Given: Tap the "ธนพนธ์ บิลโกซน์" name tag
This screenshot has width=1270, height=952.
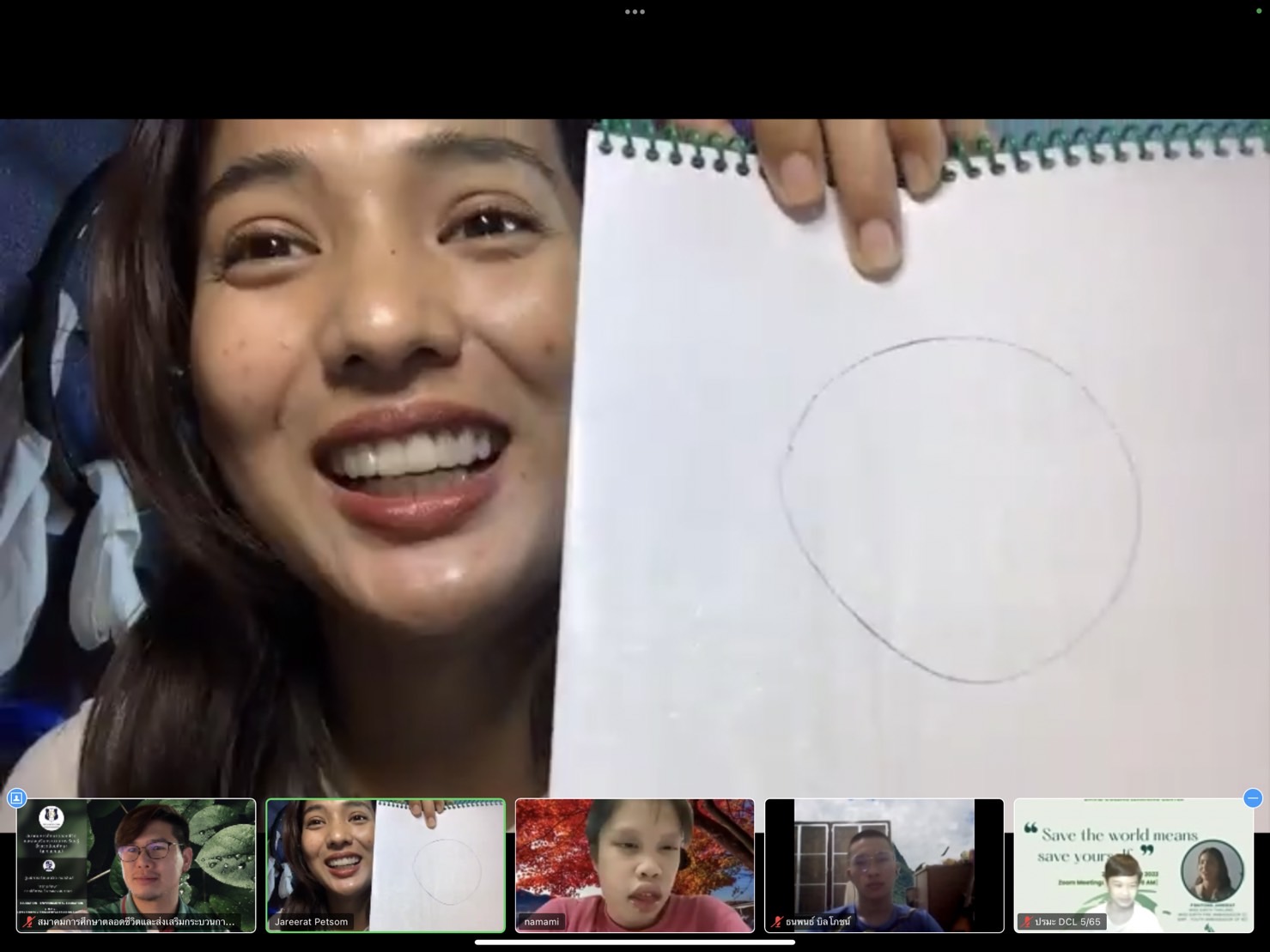Looking at the screenshot, I should pos(817,922).
